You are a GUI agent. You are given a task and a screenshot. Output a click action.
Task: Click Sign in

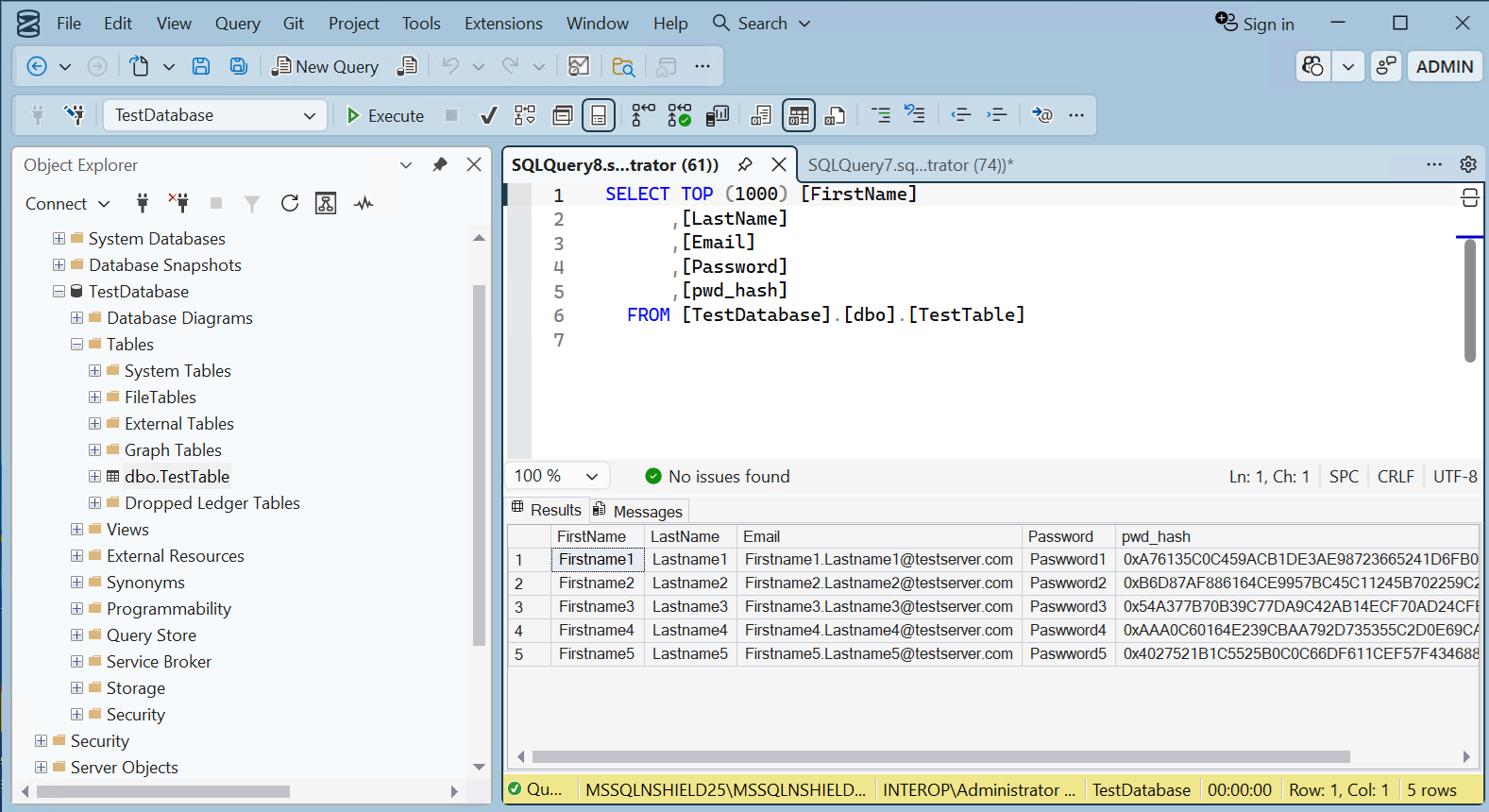tap(1255, 24)
